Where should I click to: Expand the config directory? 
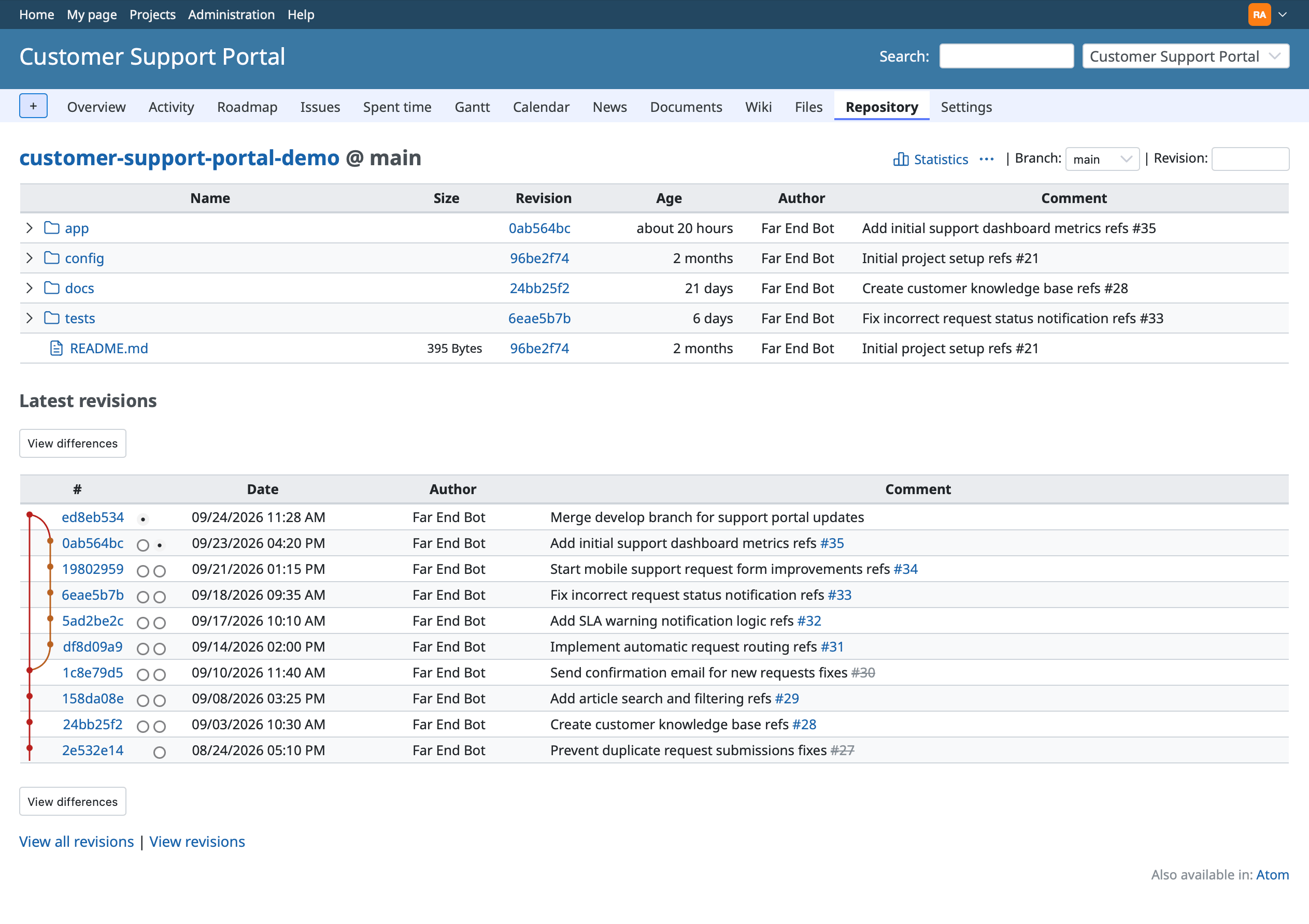(x=30, y=258)
